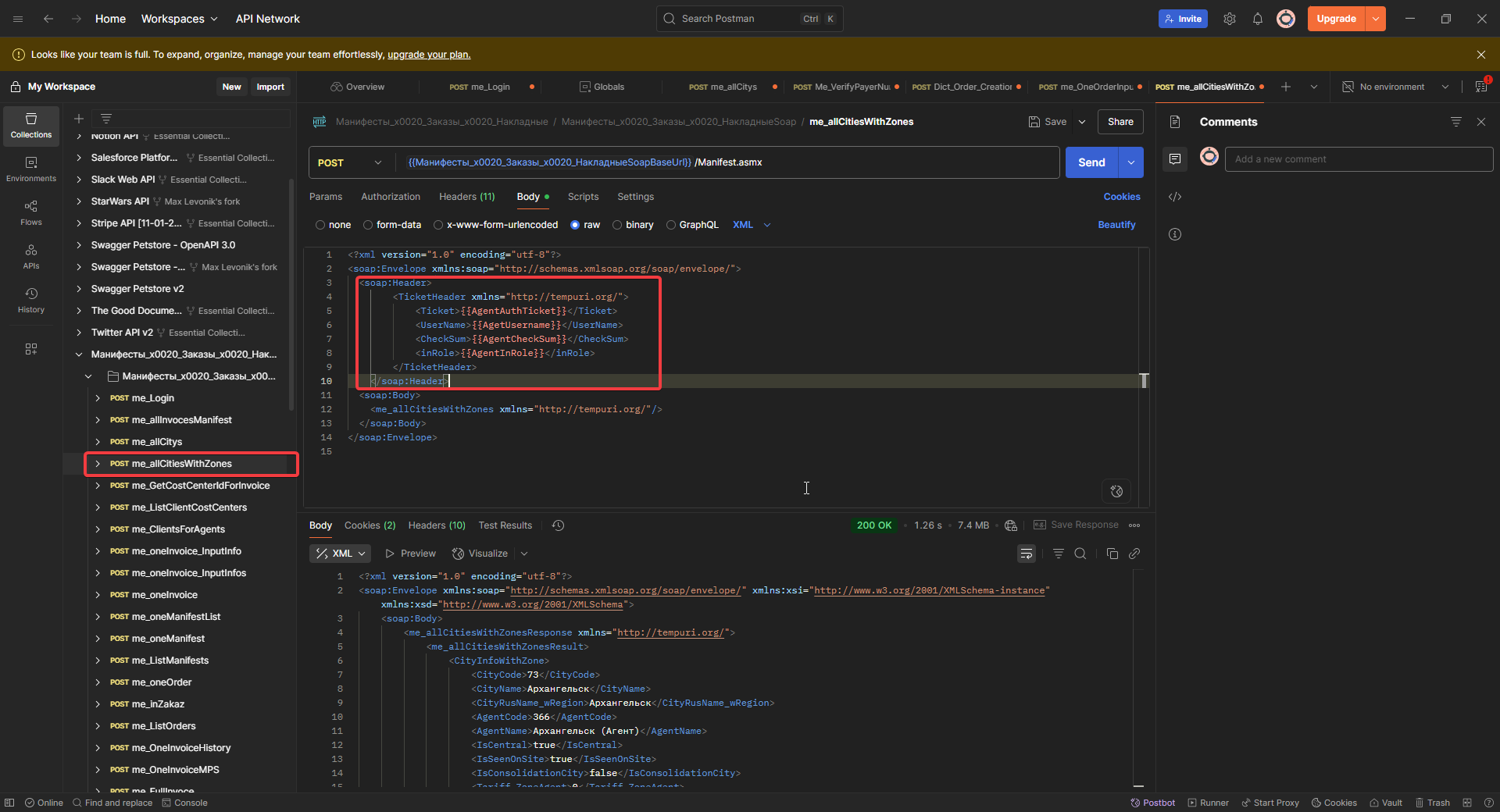The width and height of the screenshot is (1500, 812).
Task: Open the XML body format dropdown
Action: point(752,225)
